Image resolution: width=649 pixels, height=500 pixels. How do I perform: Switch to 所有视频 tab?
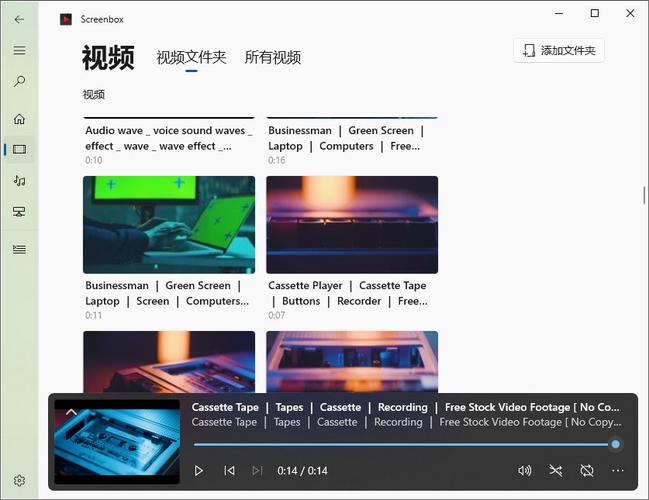(272, 58)
